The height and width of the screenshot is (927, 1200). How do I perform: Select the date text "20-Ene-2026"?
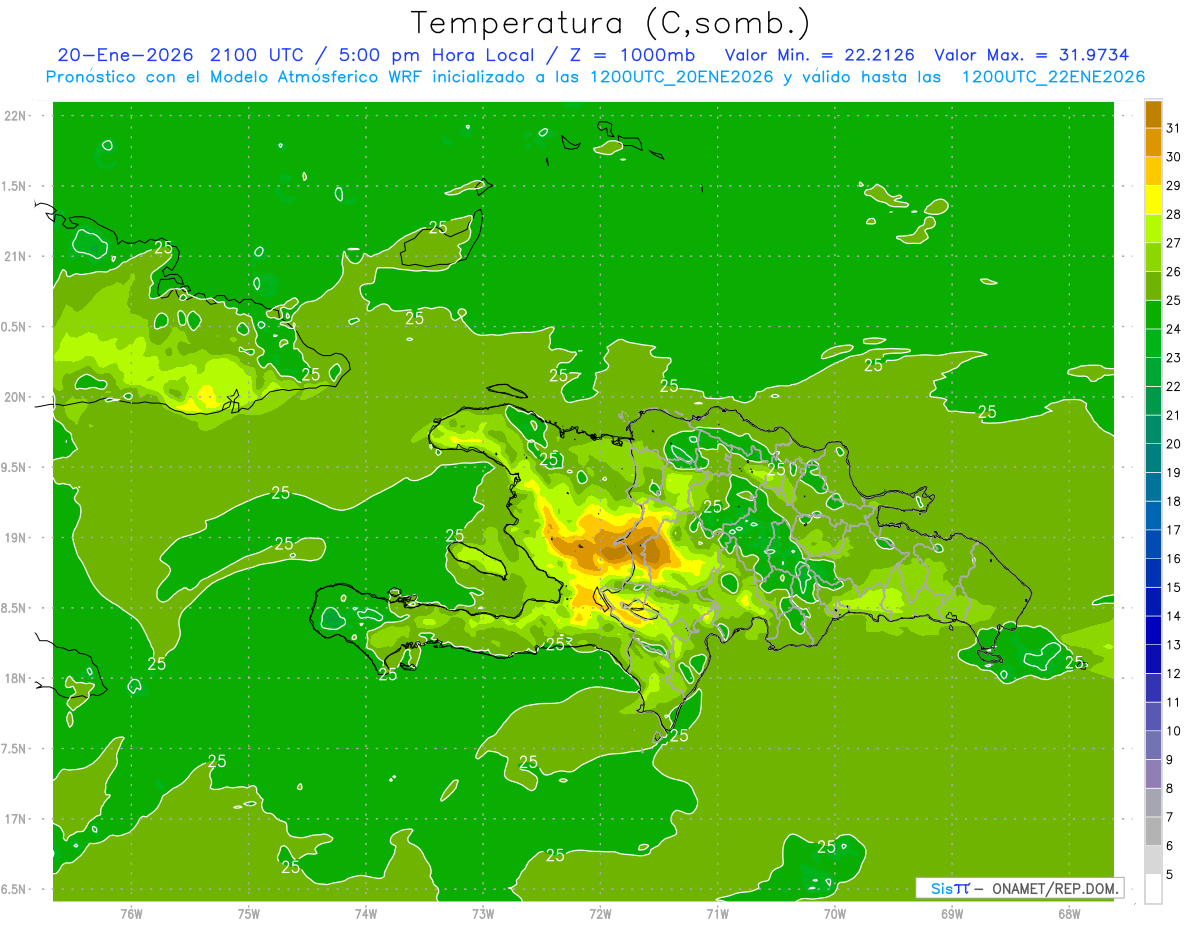pyautogui.click(x=126, y=54)
